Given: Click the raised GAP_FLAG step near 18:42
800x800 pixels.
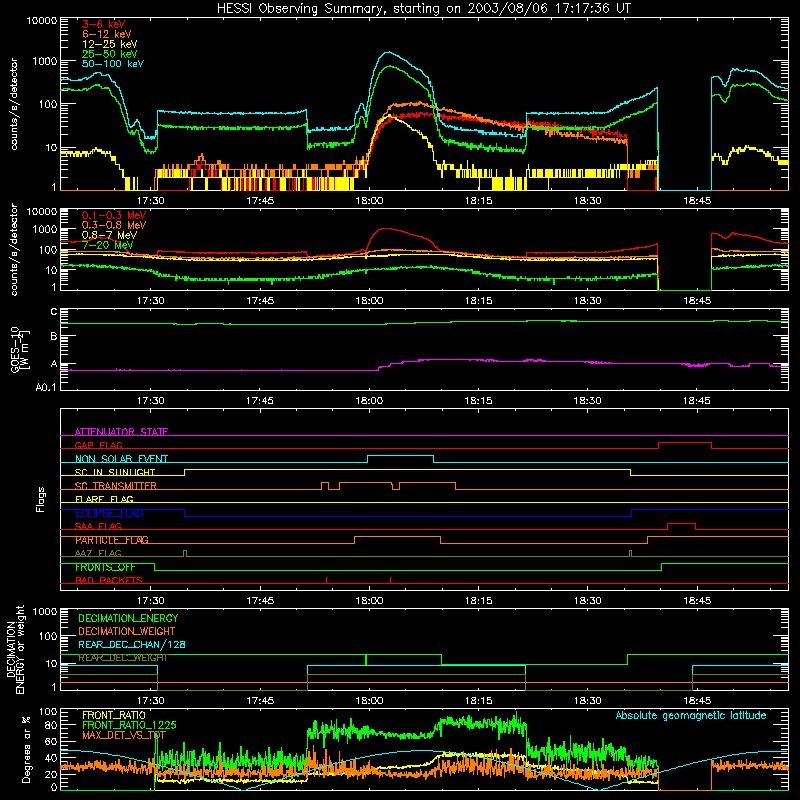Looking at the screenshot, I should (x=685, y=443).
